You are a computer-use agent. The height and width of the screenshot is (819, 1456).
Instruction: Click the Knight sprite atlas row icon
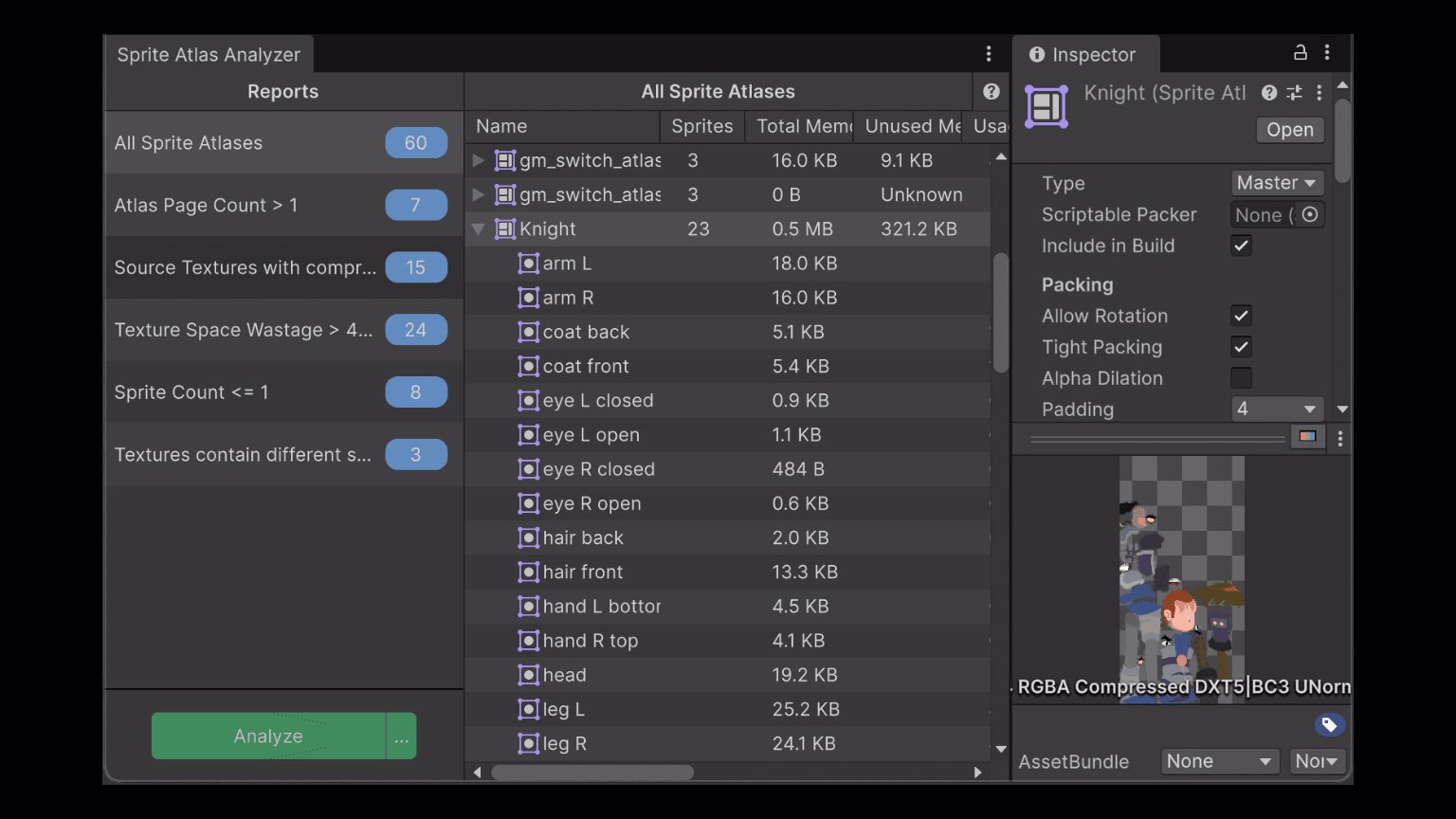click(x=505, y=229)
